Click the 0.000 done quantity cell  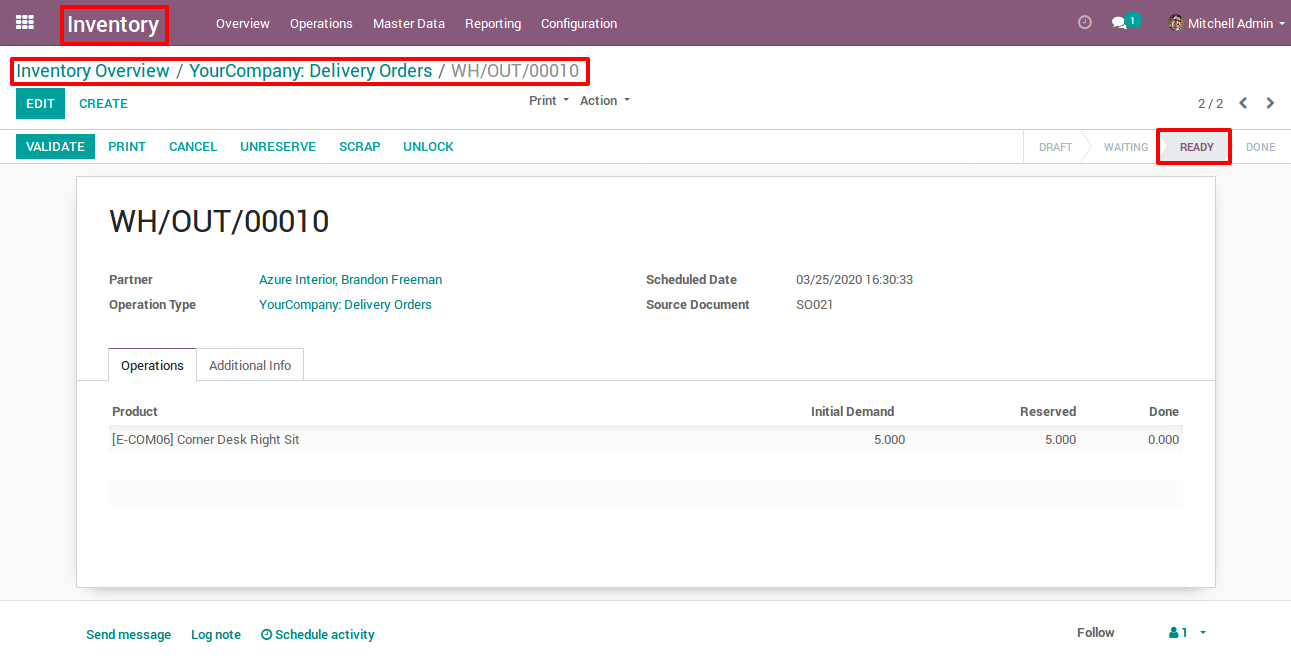1163,440
